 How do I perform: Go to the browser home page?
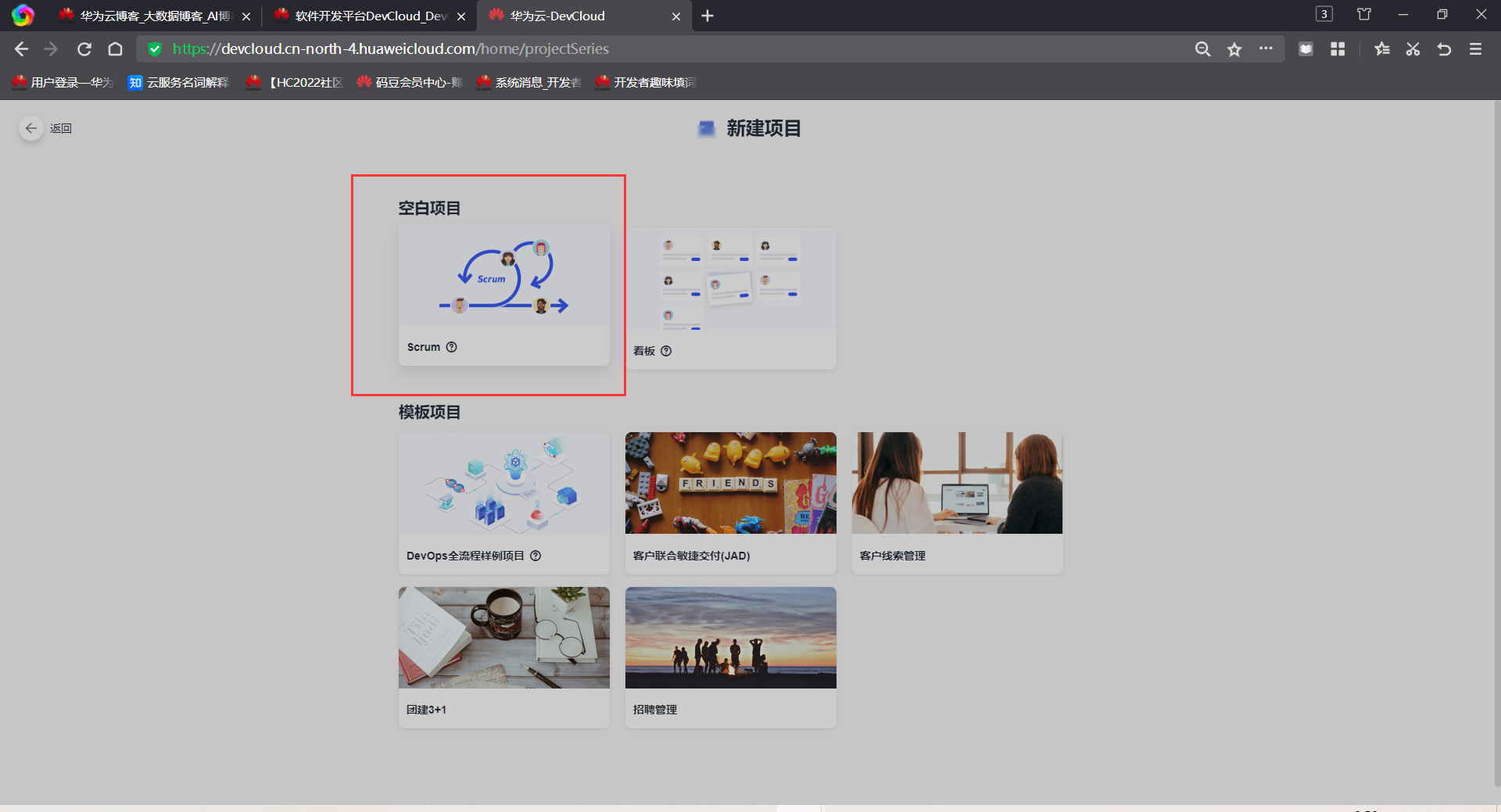115,49
